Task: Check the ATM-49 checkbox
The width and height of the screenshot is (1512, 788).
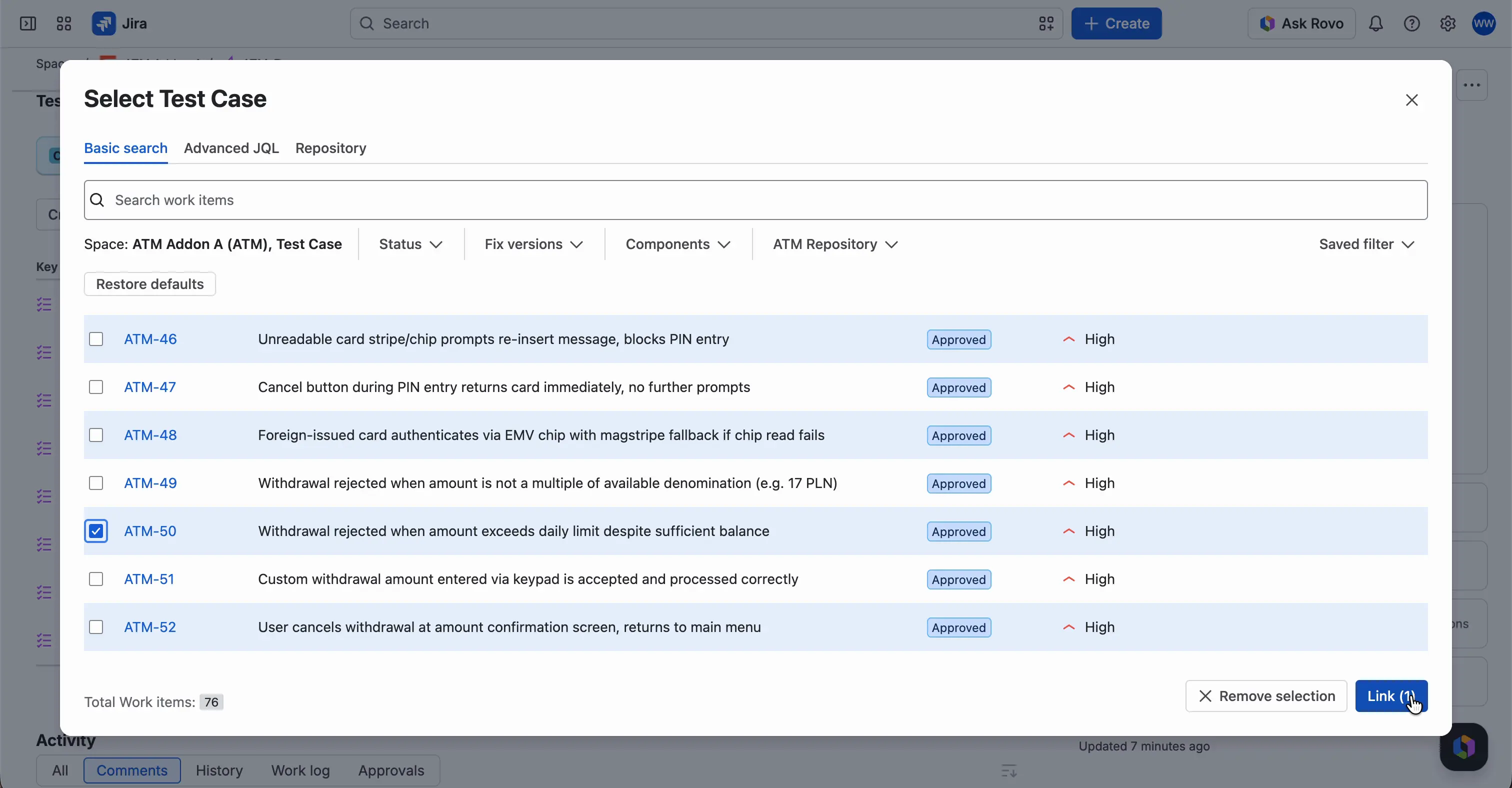Action: pyautogui.click(x=95, y=483)
